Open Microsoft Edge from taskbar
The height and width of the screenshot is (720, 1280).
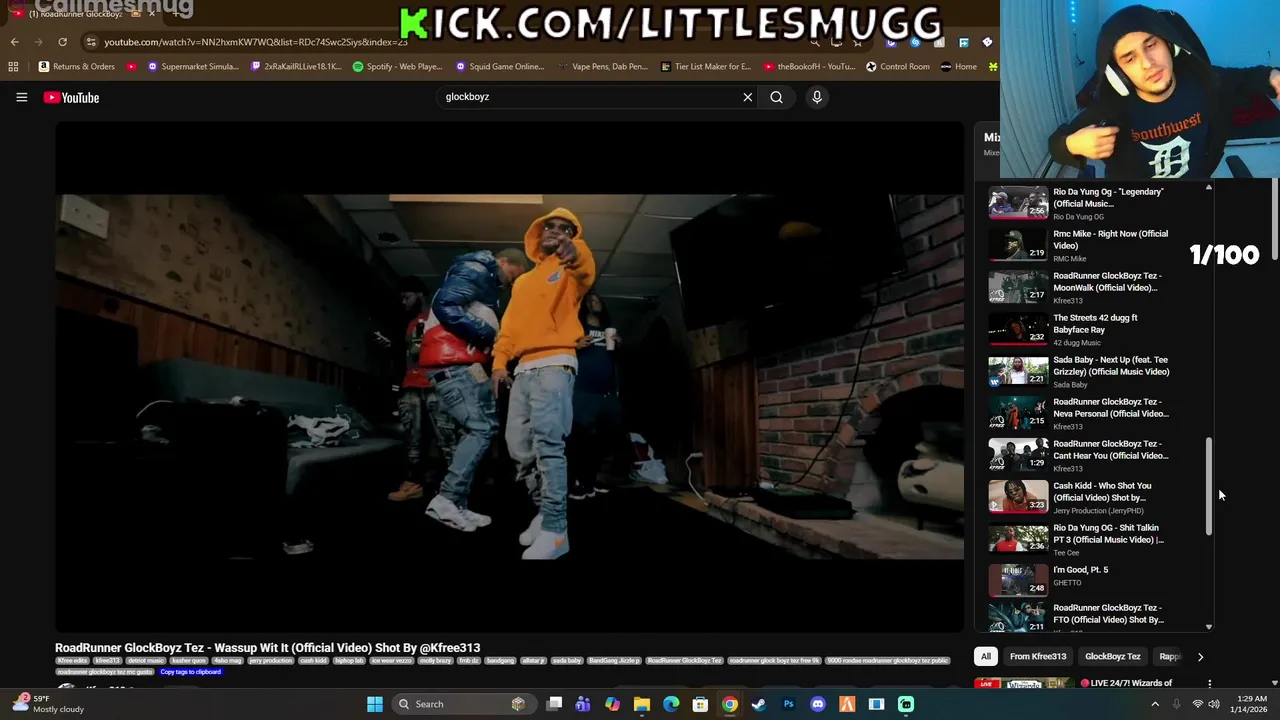[x=671, y=704]
